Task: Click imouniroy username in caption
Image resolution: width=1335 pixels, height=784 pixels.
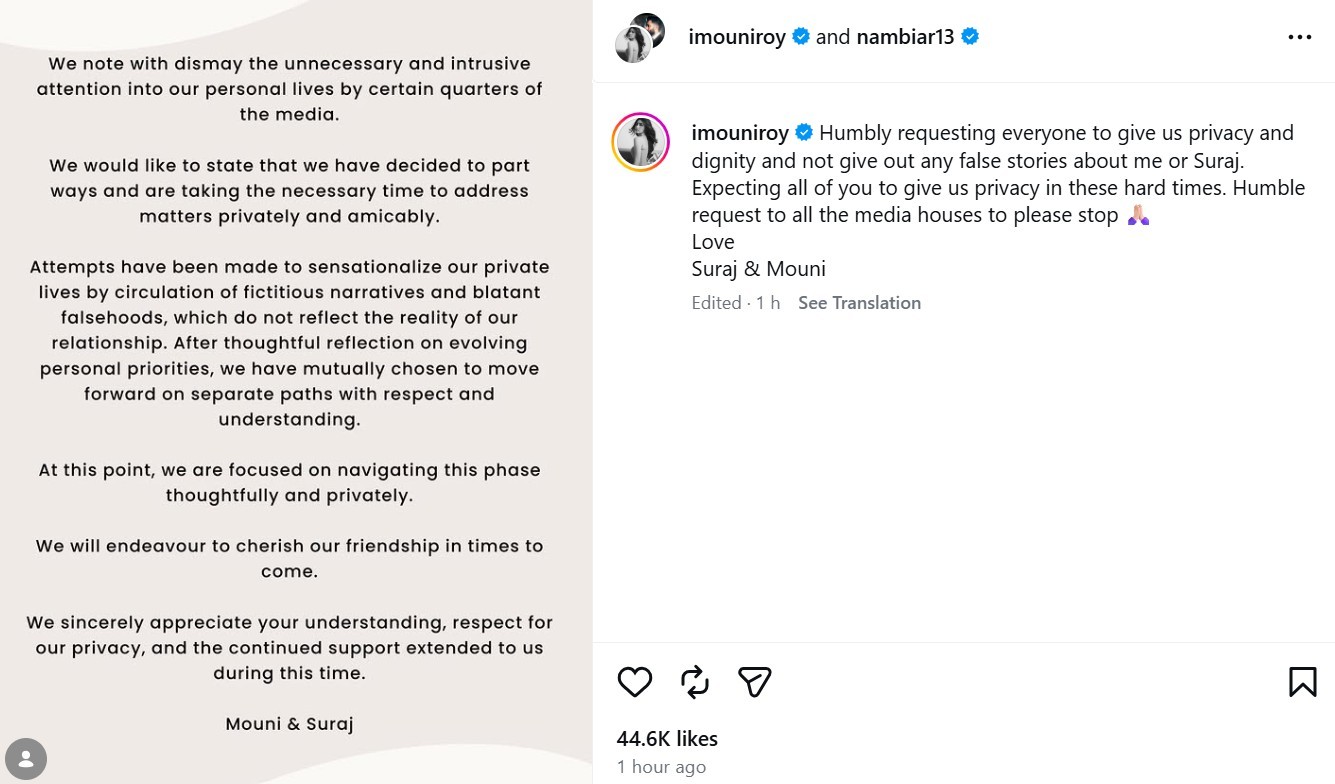Action: coord(740,133)
